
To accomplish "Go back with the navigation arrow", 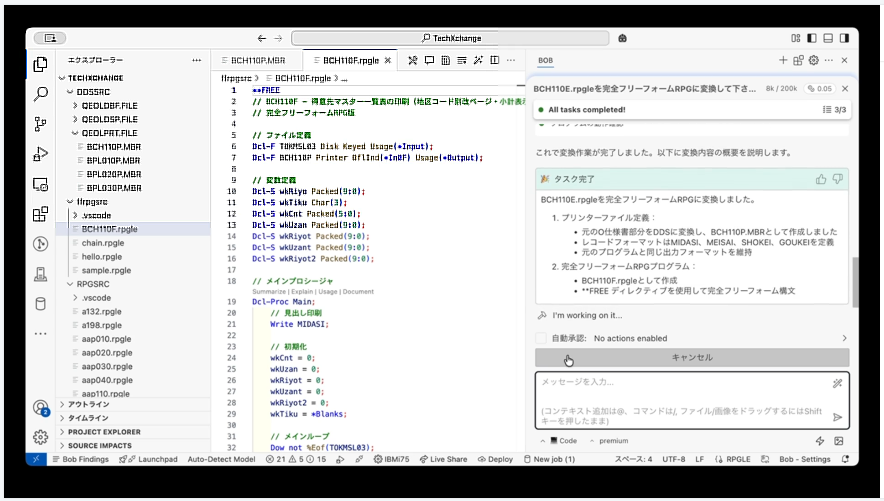I will coord(262,38).
